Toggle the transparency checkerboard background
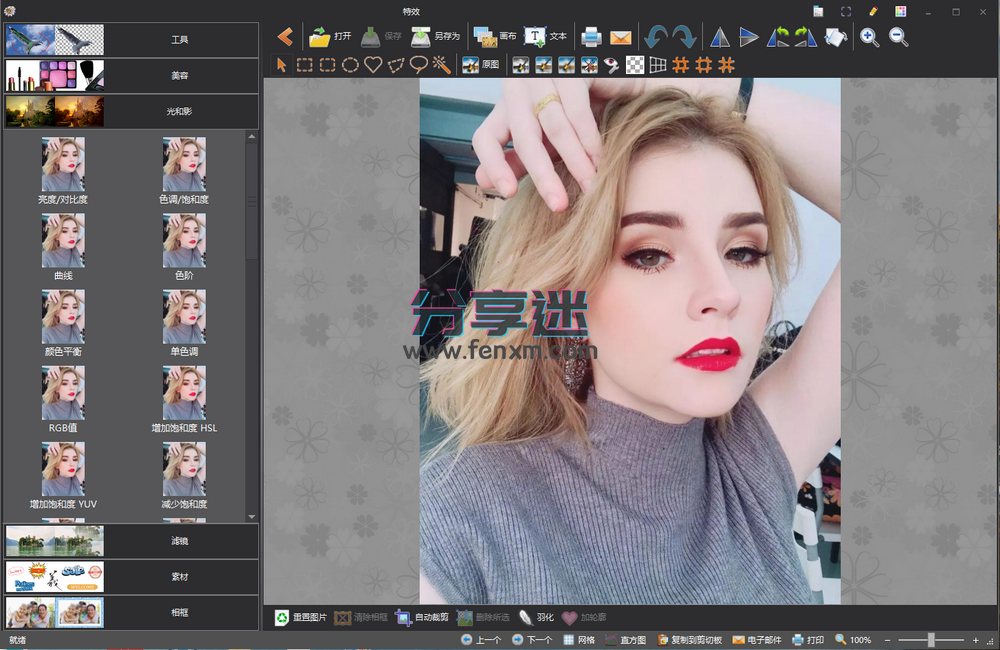 [635, 64]
